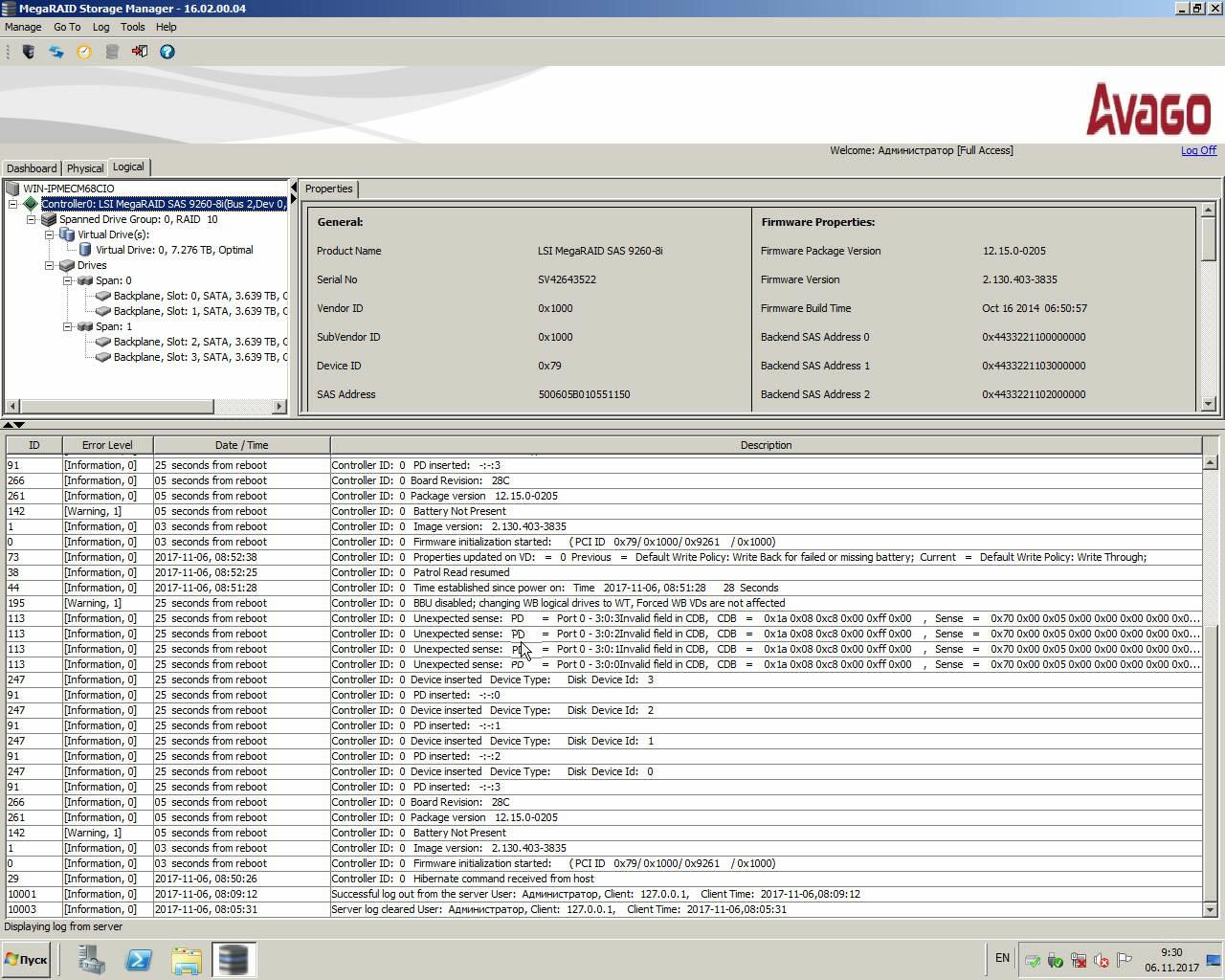Viewport: 1225px width, 980px height.
Task: Click the log panel's scroll down arrow
Action: click(x=1210, y=909)
